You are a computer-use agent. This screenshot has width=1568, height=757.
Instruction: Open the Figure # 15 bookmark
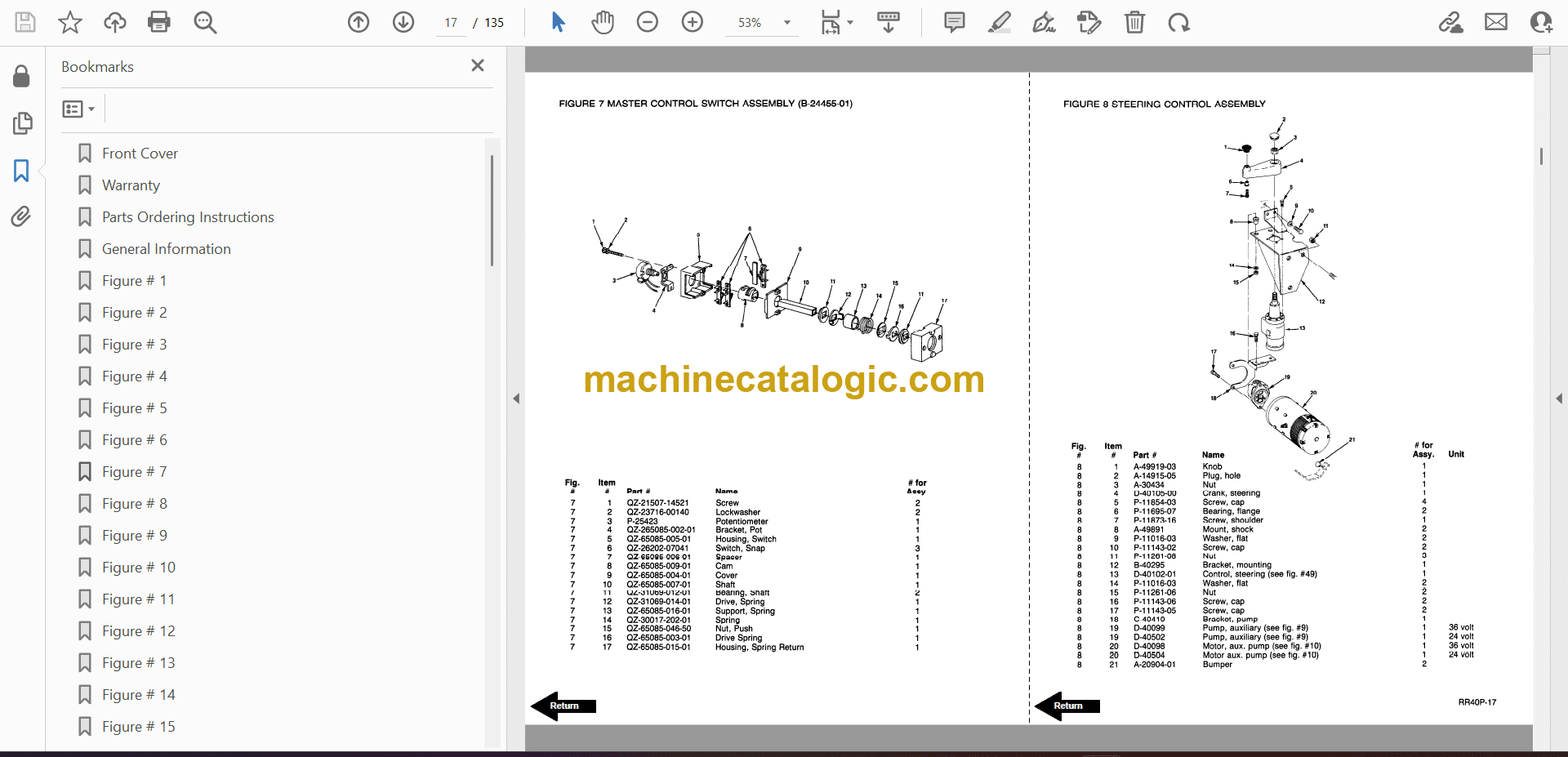138,727
